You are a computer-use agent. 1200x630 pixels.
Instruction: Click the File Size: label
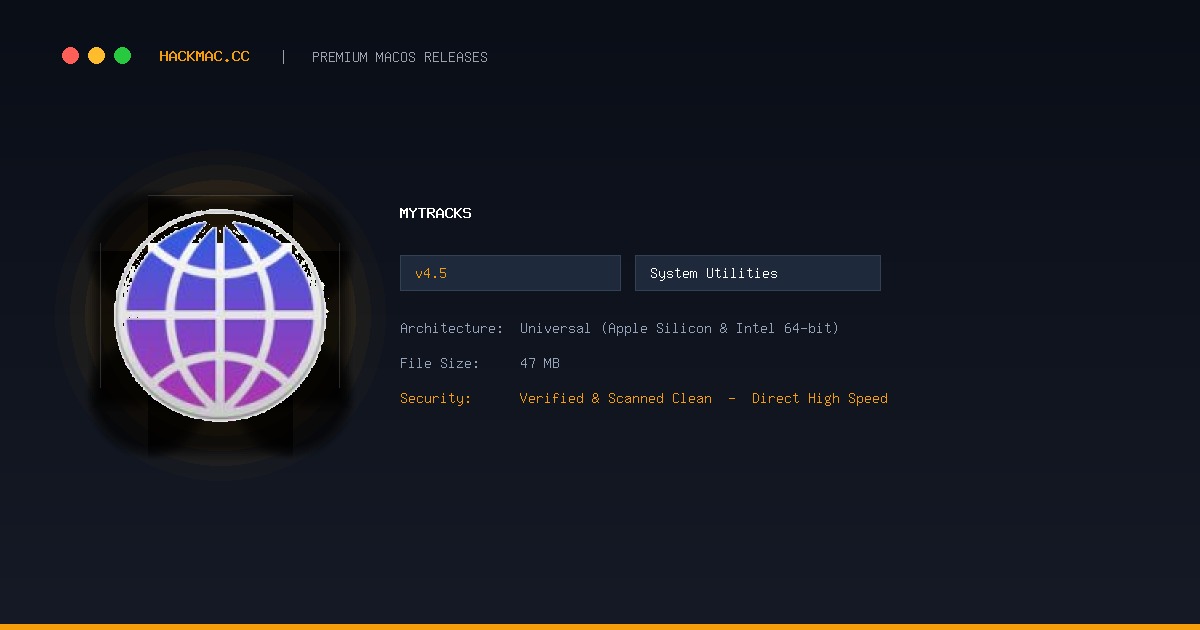[x=439, y=363]
